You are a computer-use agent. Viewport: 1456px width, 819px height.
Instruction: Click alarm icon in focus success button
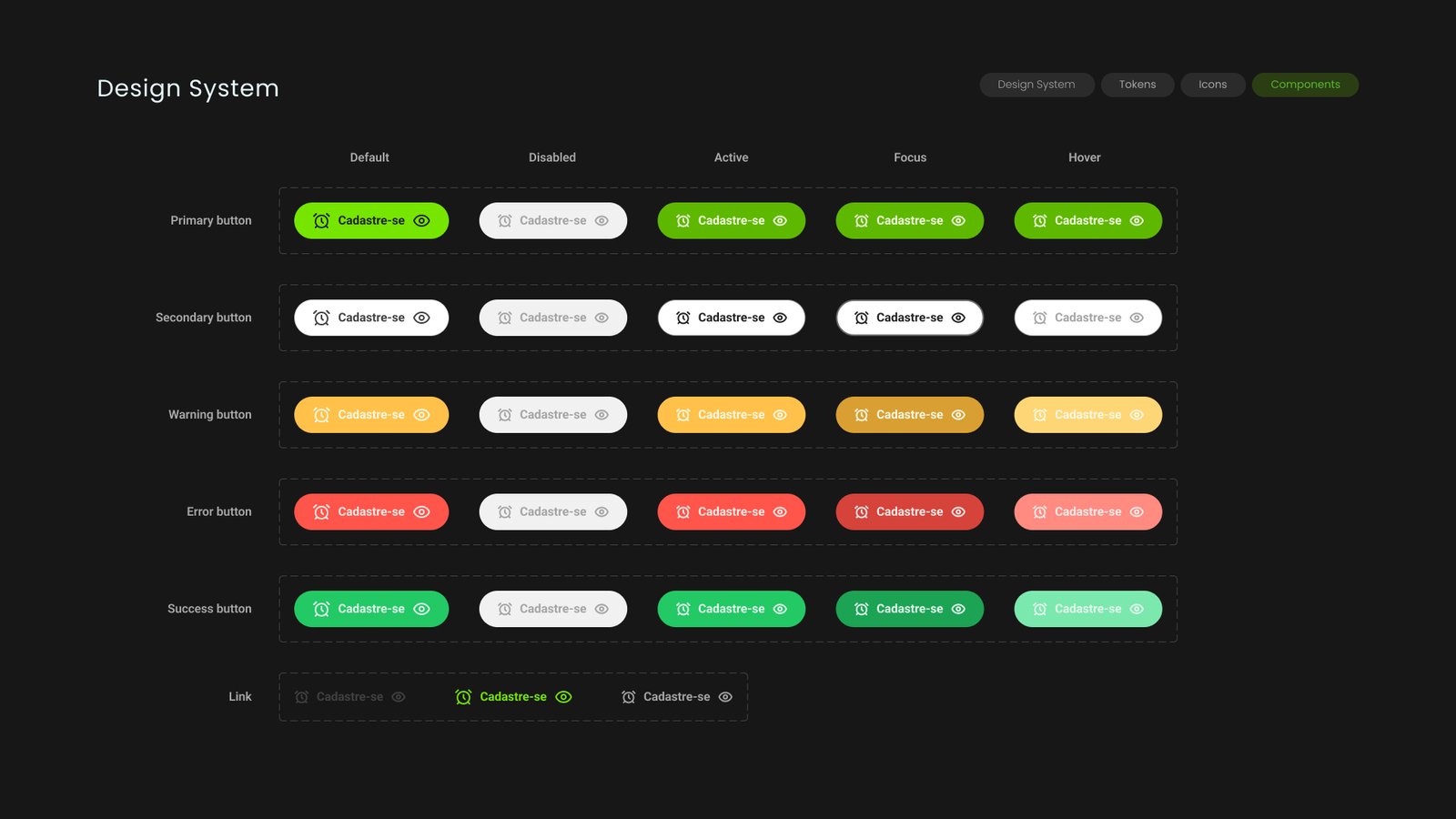click(x=862, y=610)
